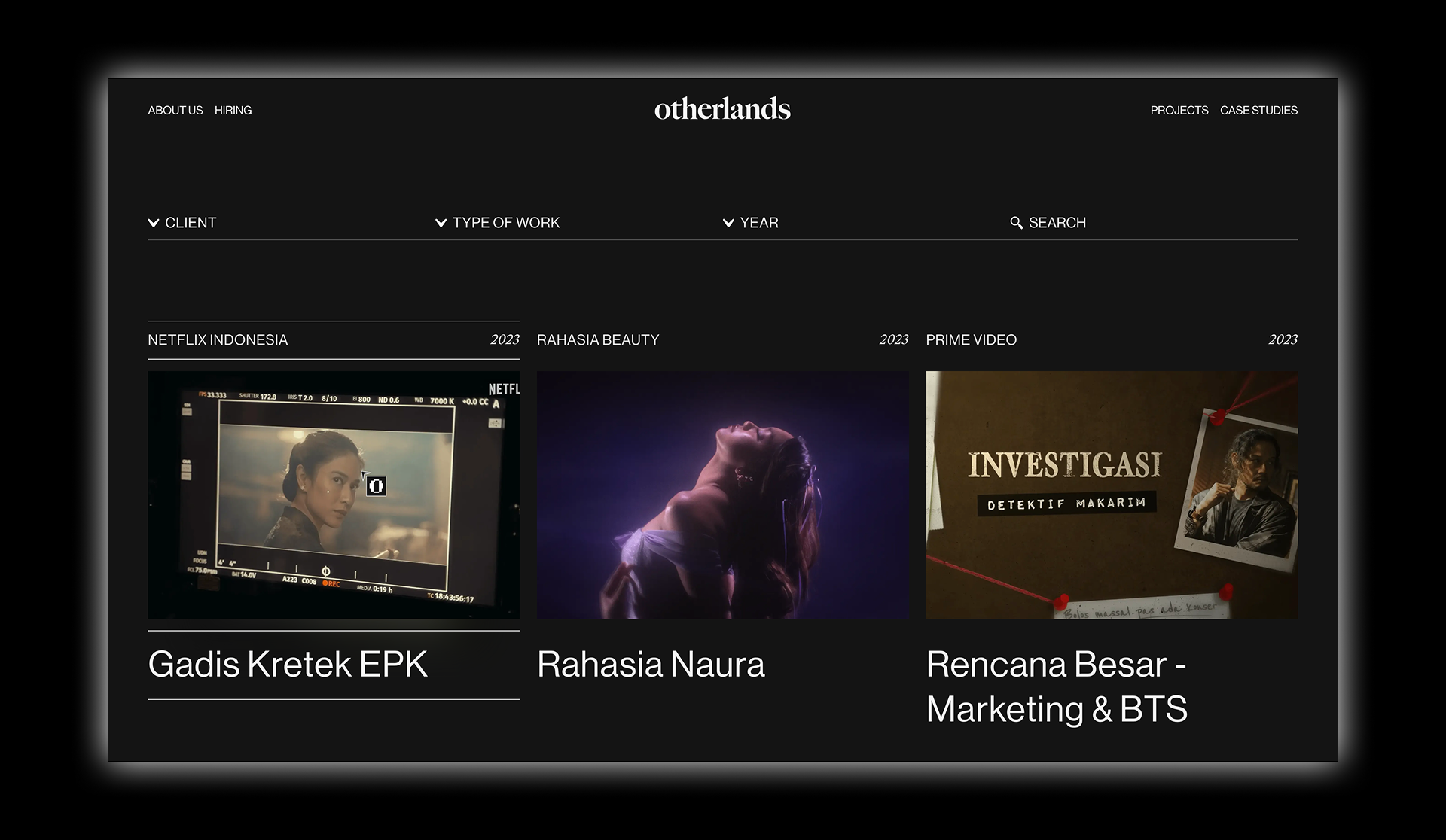Click the otherlands logo
This screenshot has width=1446, height=840.
(722, 110)
